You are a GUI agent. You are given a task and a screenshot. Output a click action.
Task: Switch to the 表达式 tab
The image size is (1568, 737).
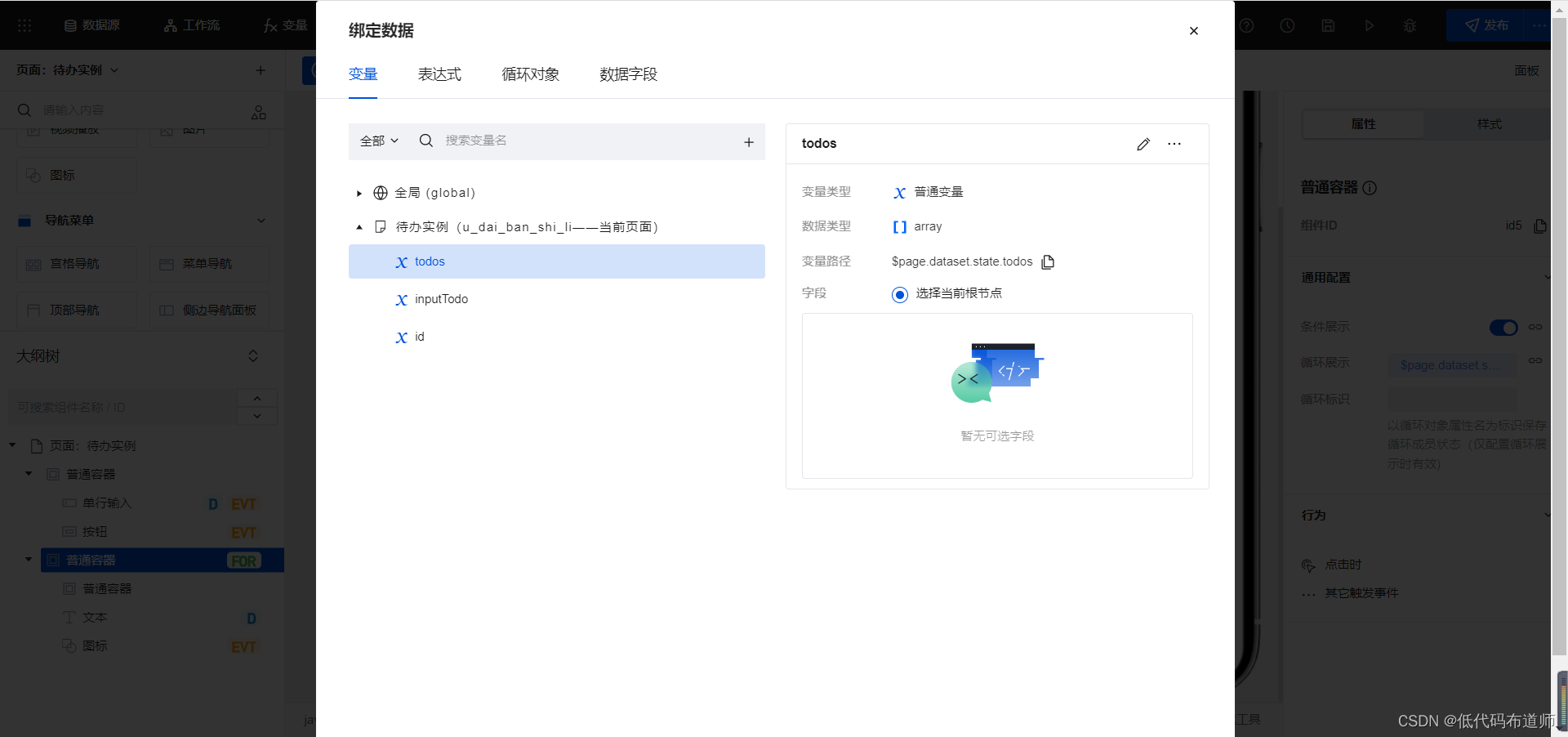(439, 74)
